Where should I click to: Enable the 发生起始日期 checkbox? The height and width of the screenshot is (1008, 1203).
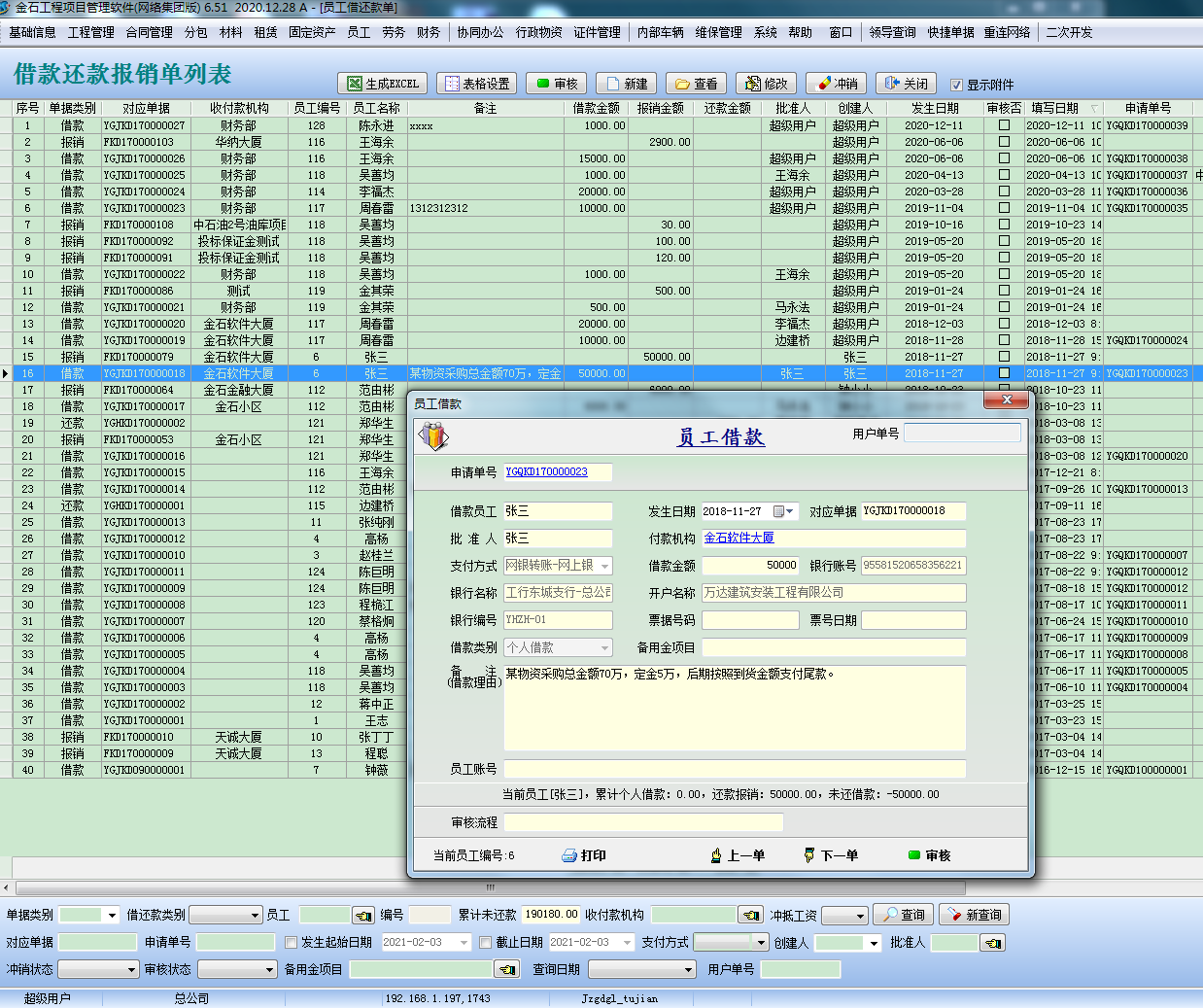pyautogui.click(x=291, y=942)
